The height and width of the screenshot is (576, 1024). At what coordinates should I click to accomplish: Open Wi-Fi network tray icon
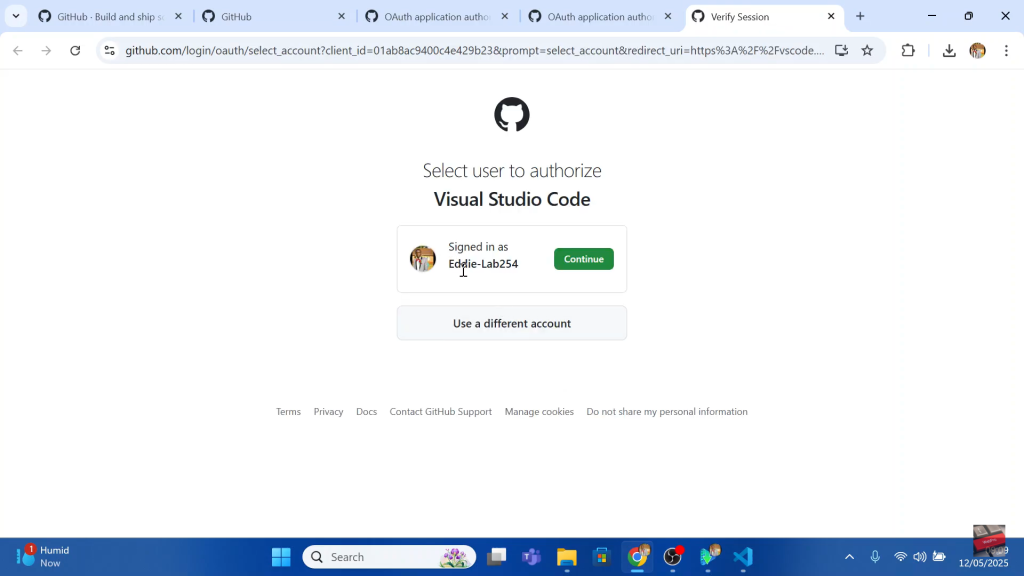pyautogui.click(x=901, y=557)
